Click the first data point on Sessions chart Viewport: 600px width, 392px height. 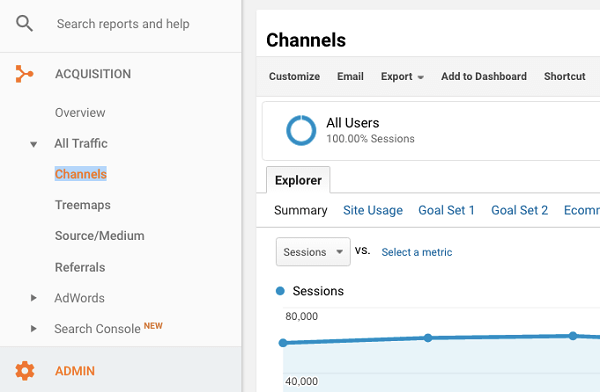[283, 343]
